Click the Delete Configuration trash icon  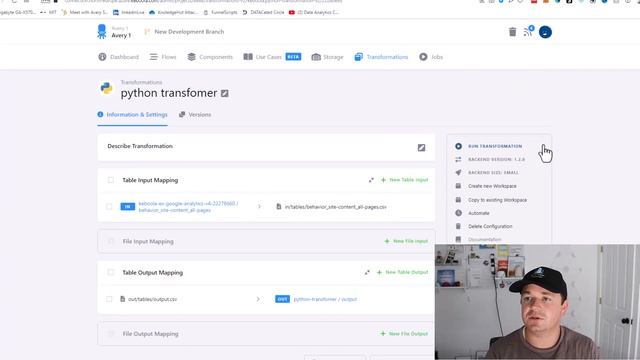458,226
